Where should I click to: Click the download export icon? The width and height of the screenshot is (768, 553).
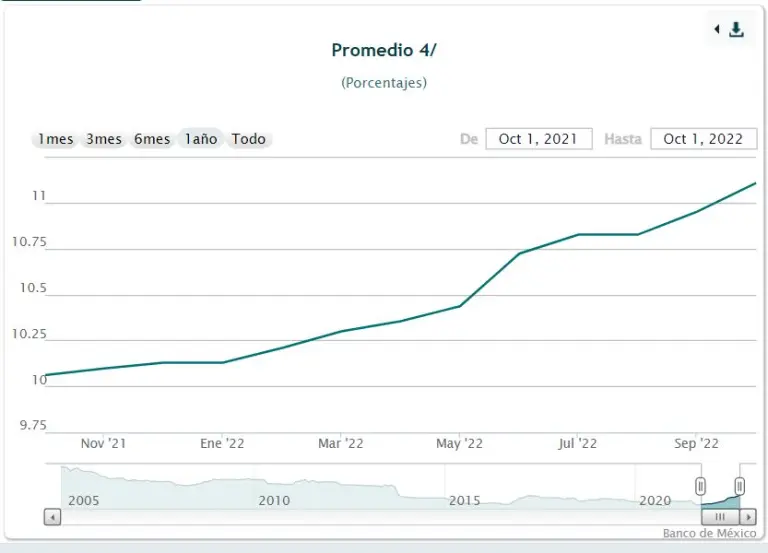(737, 30)
